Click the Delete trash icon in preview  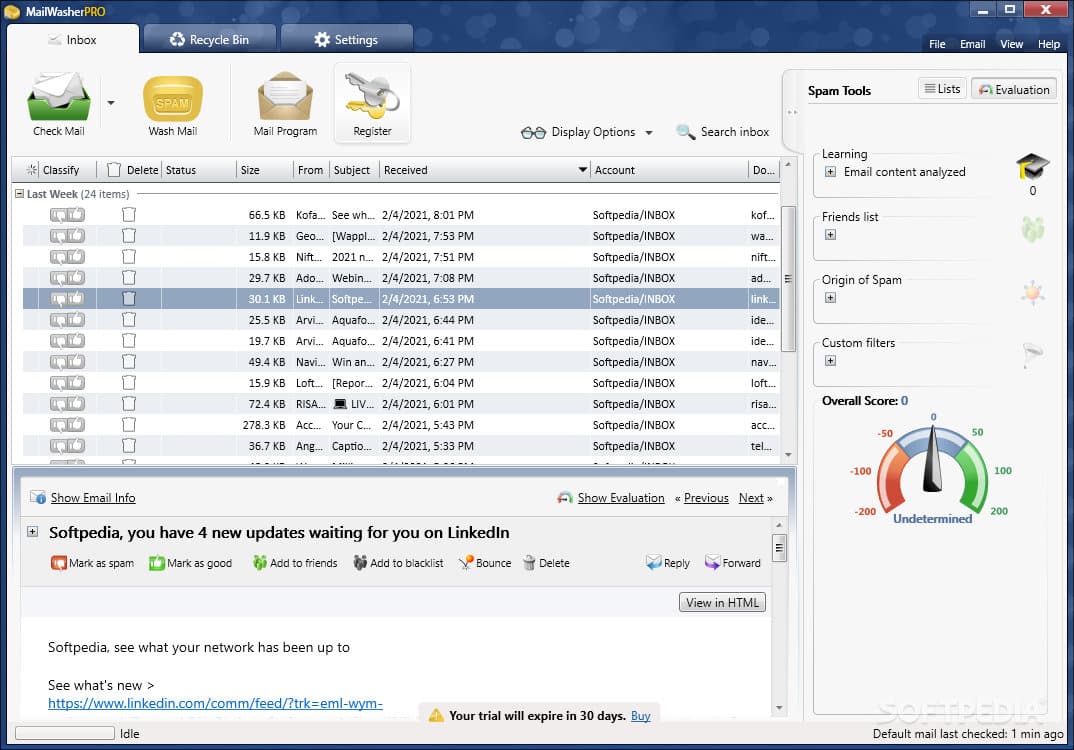click(529, 563)
